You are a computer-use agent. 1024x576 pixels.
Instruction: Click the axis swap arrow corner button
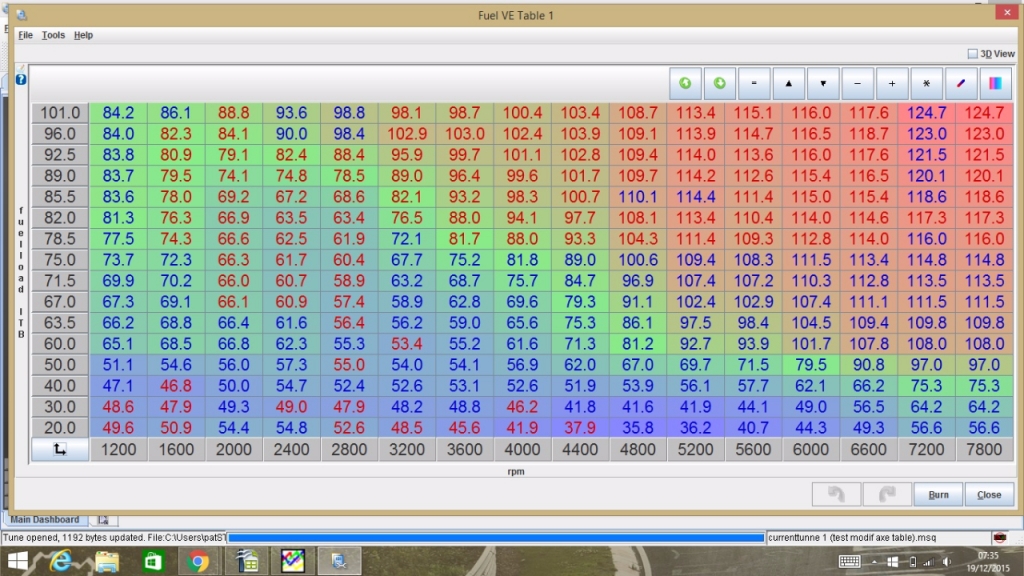click(59, 449)
